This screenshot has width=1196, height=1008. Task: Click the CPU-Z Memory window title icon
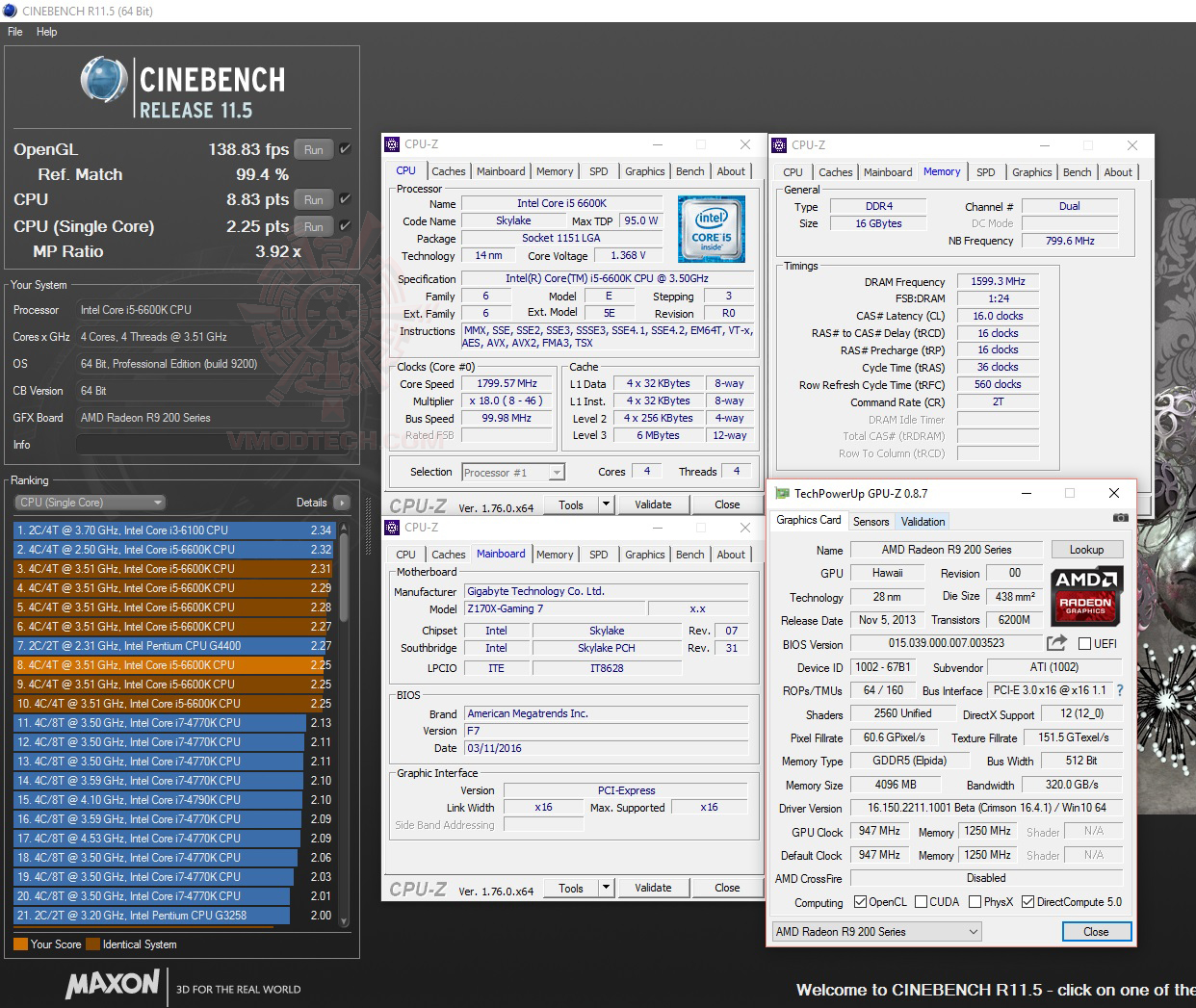pyautogui.click(x=779, y=145)
